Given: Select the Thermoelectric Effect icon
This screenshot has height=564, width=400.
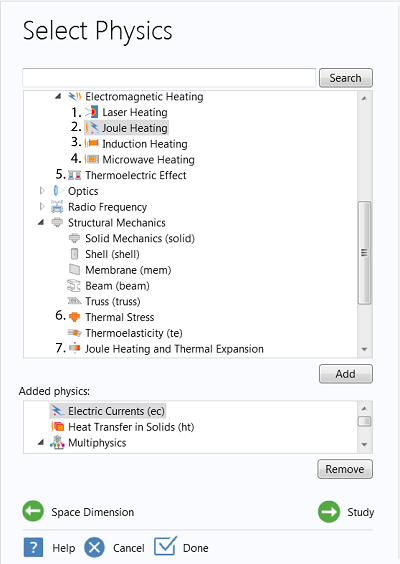Looking at the screenshot, I should tap(74, 175).
